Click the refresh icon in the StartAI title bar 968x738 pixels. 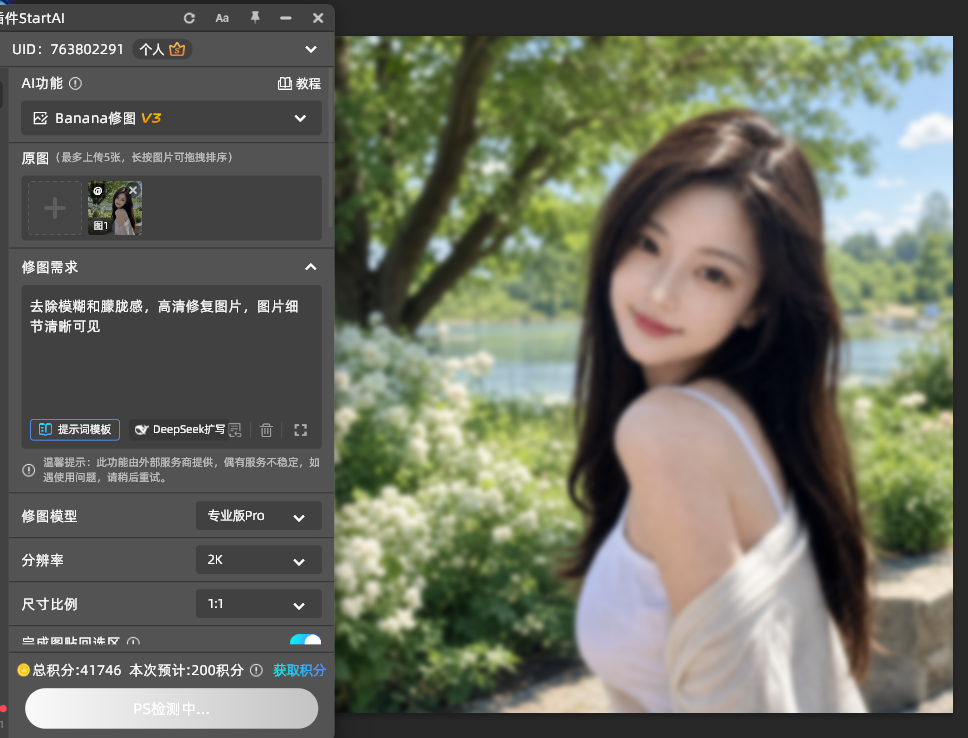point(190,19)
